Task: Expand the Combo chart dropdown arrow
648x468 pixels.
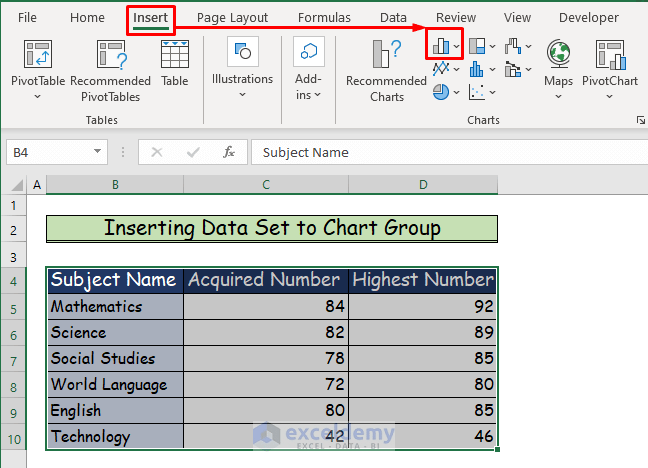Action: [529, 69]
